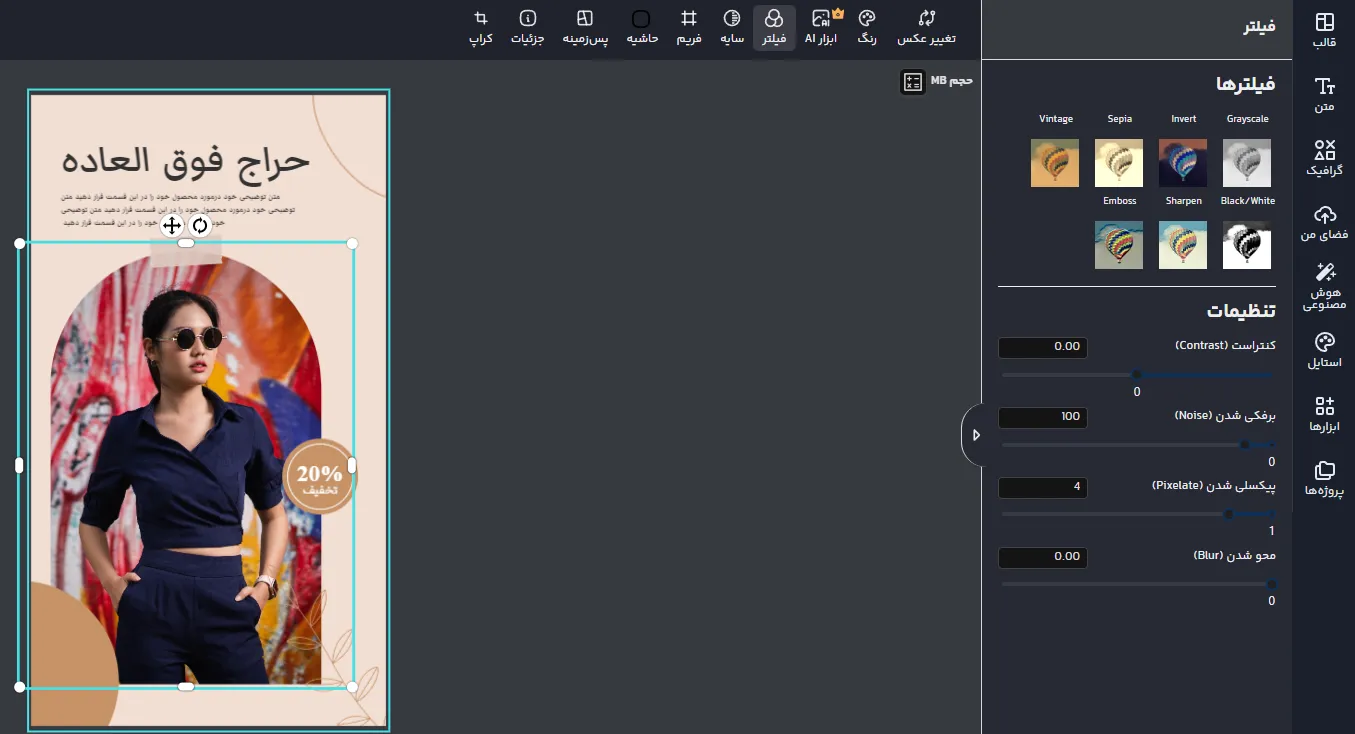
Task: Apply the Emboss filter thumbnail
Action: pos(1119,245)
